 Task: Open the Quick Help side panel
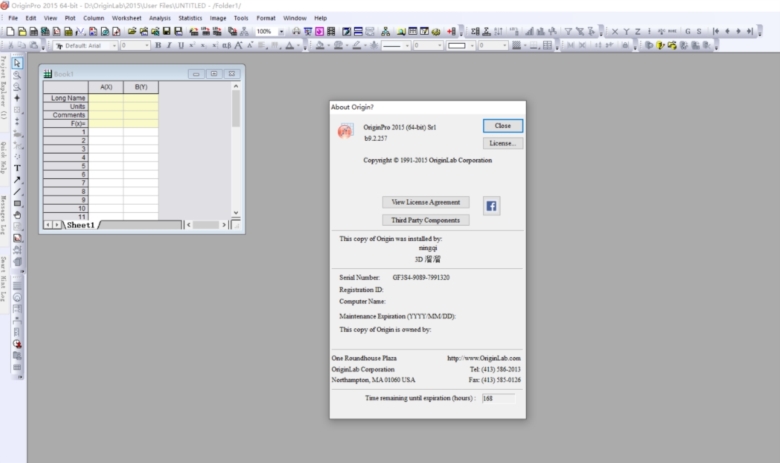3,158
